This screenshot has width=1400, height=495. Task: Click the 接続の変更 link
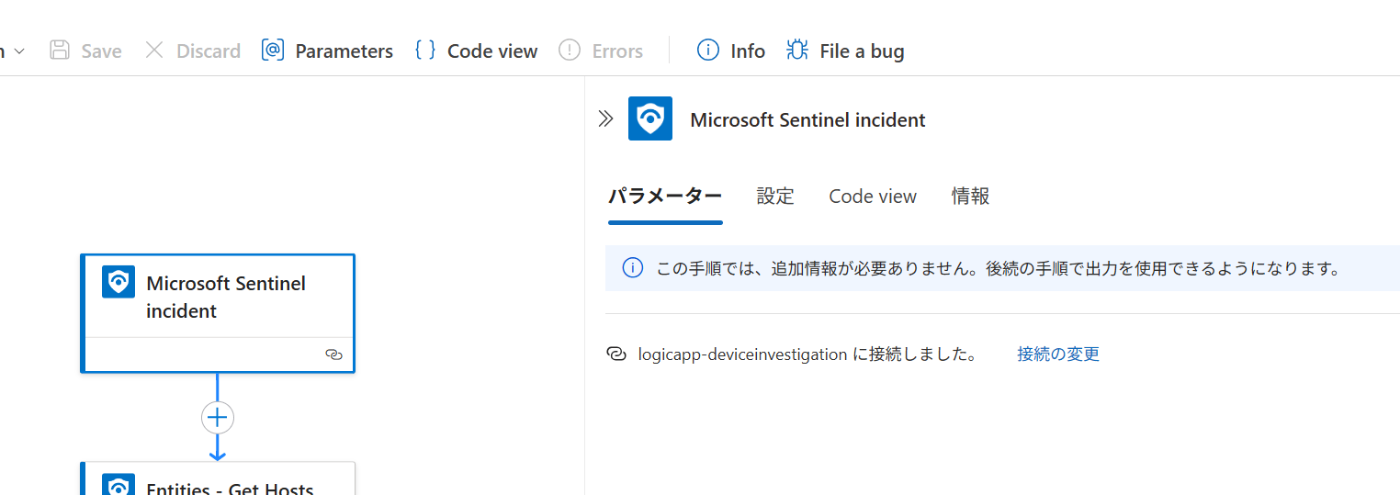[x=1058, y=354]
